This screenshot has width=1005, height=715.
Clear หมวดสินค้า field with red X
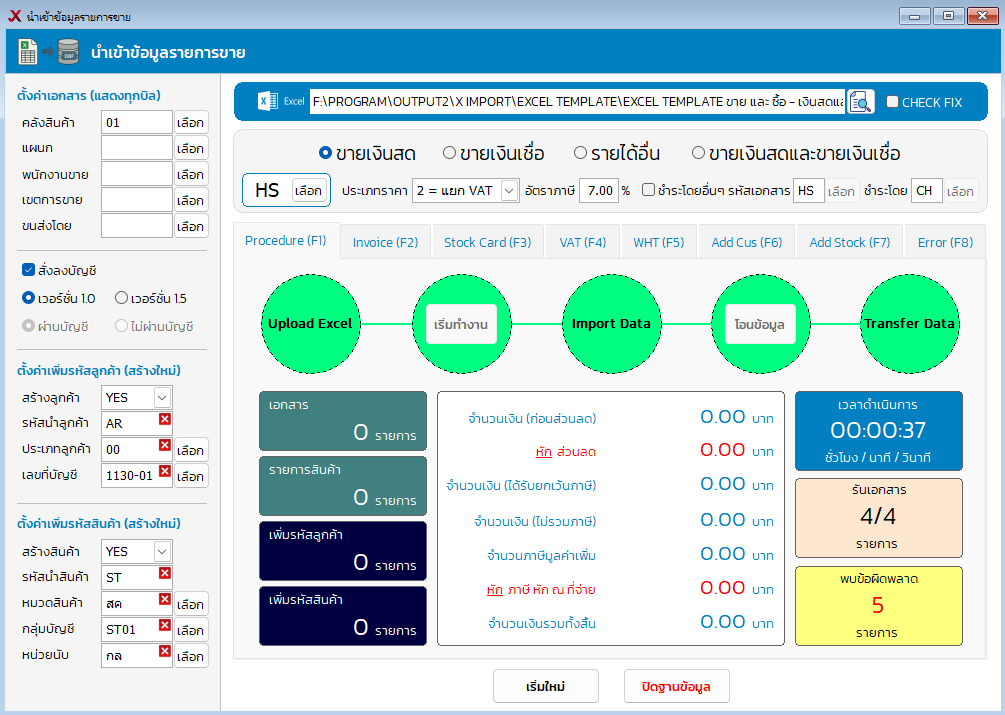tap(165, 599)
